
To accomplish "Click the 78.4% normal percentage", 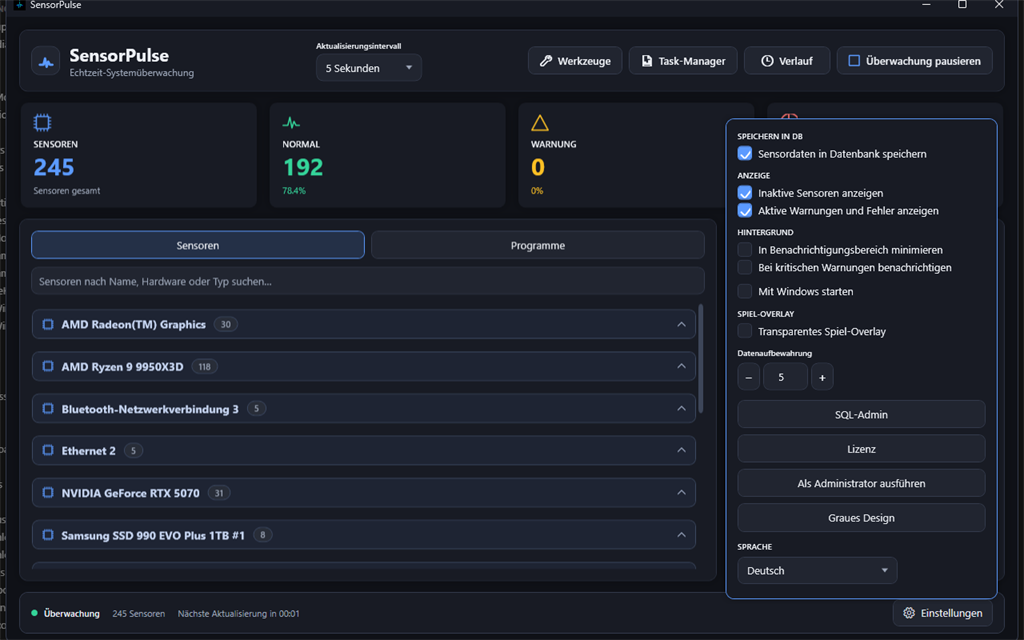I will tap(294, 191).
